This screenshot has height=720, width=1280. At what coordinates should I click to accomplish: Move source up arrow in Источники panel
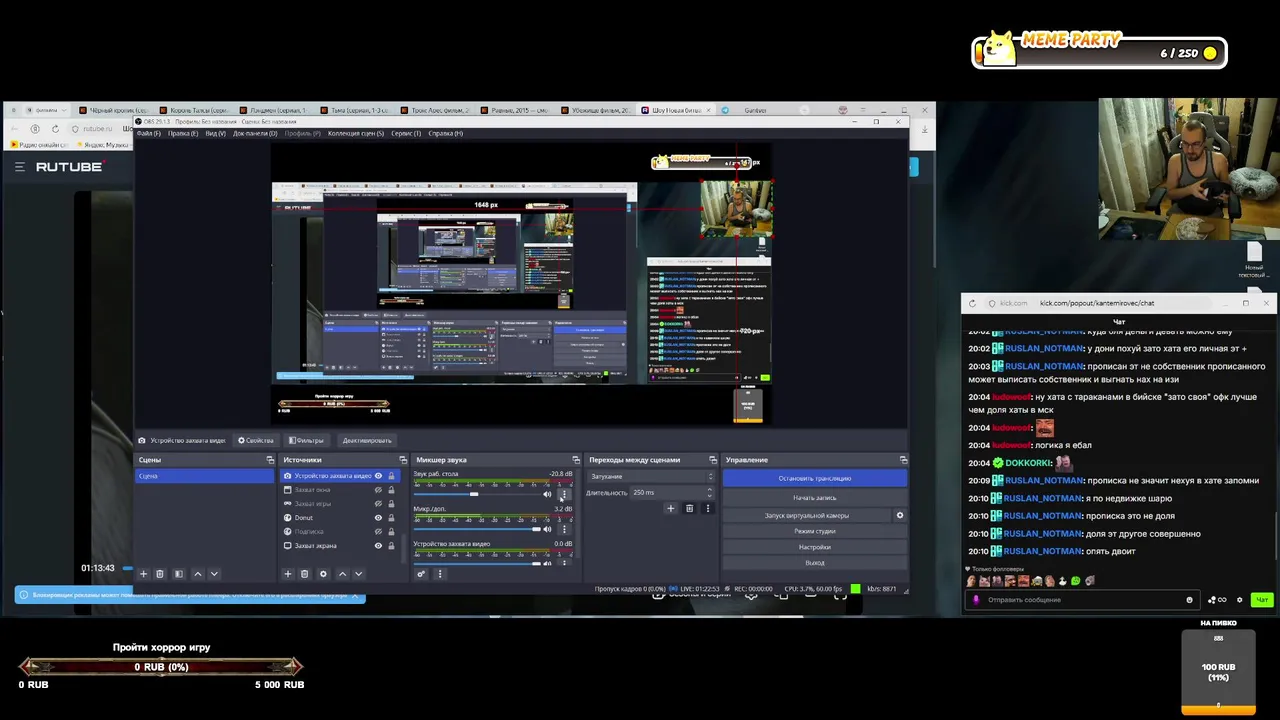pos(342,574)
